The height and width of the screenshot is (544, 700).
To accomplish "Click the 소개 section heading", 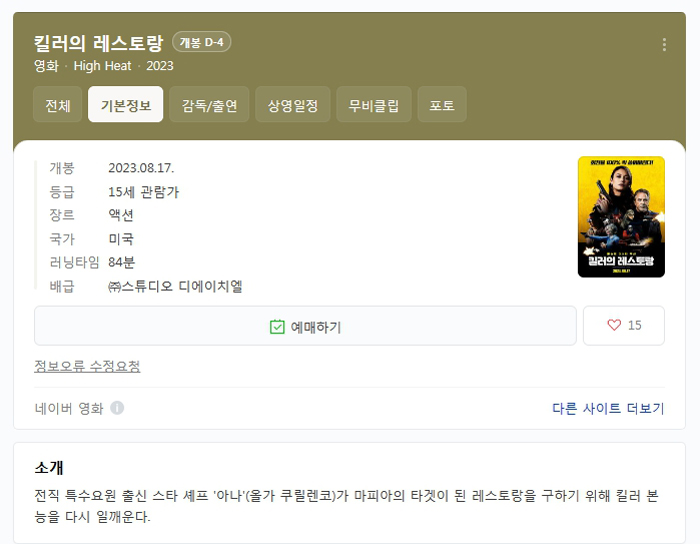I will (50, 468).
